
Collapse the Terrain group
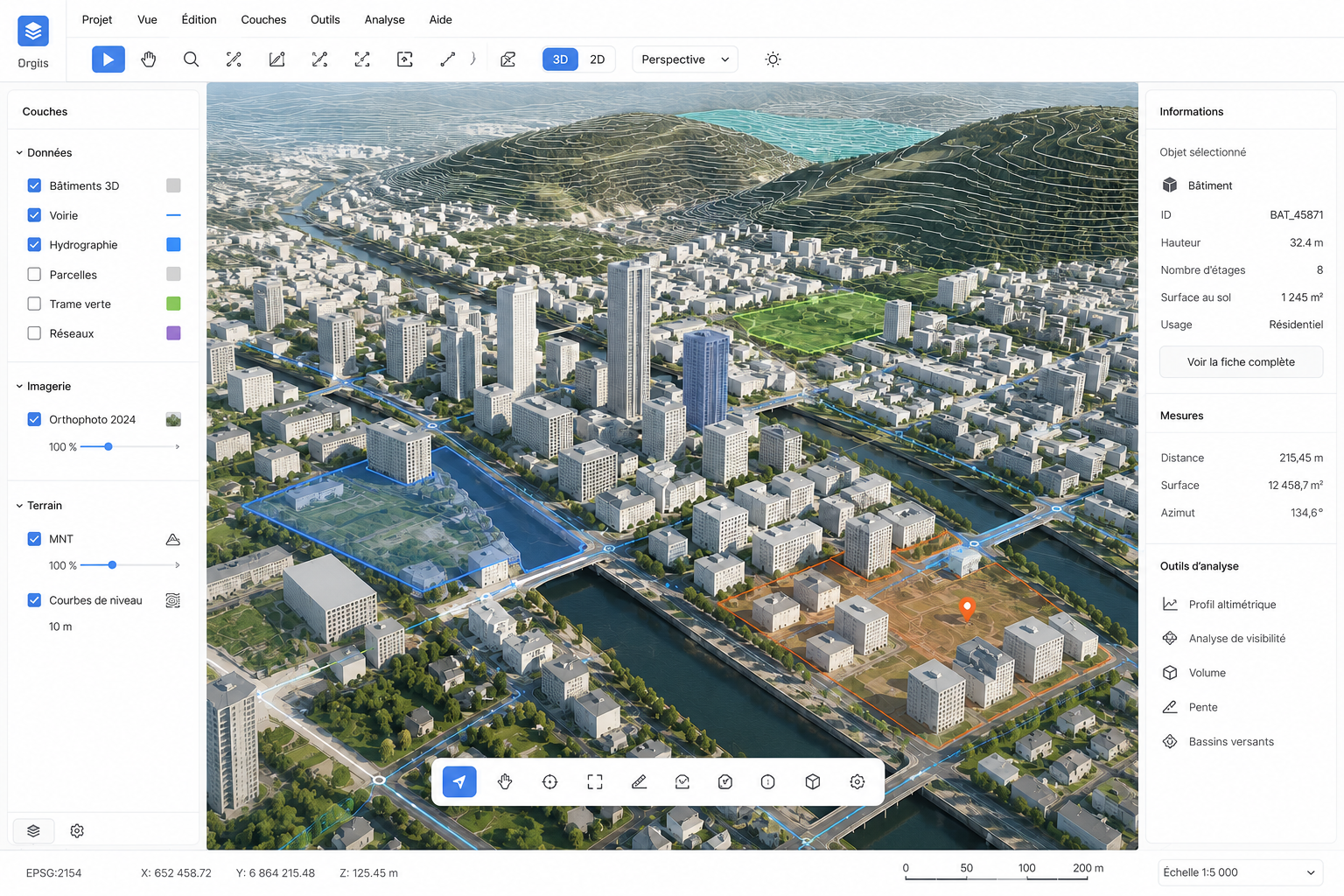point(19,506)
